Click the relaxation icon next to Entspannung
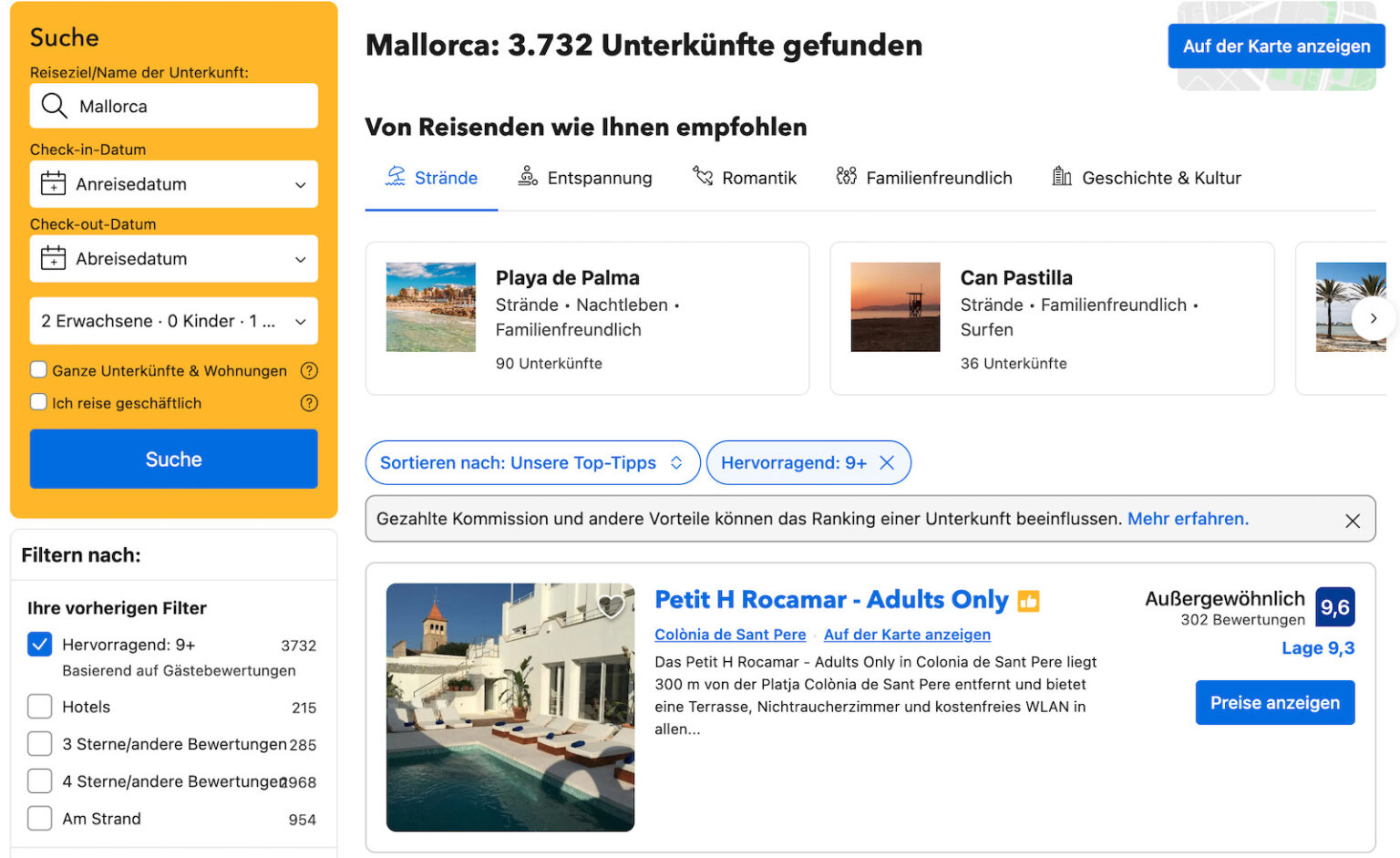Screen dimensions: 1400x858 tap(527, 177)
